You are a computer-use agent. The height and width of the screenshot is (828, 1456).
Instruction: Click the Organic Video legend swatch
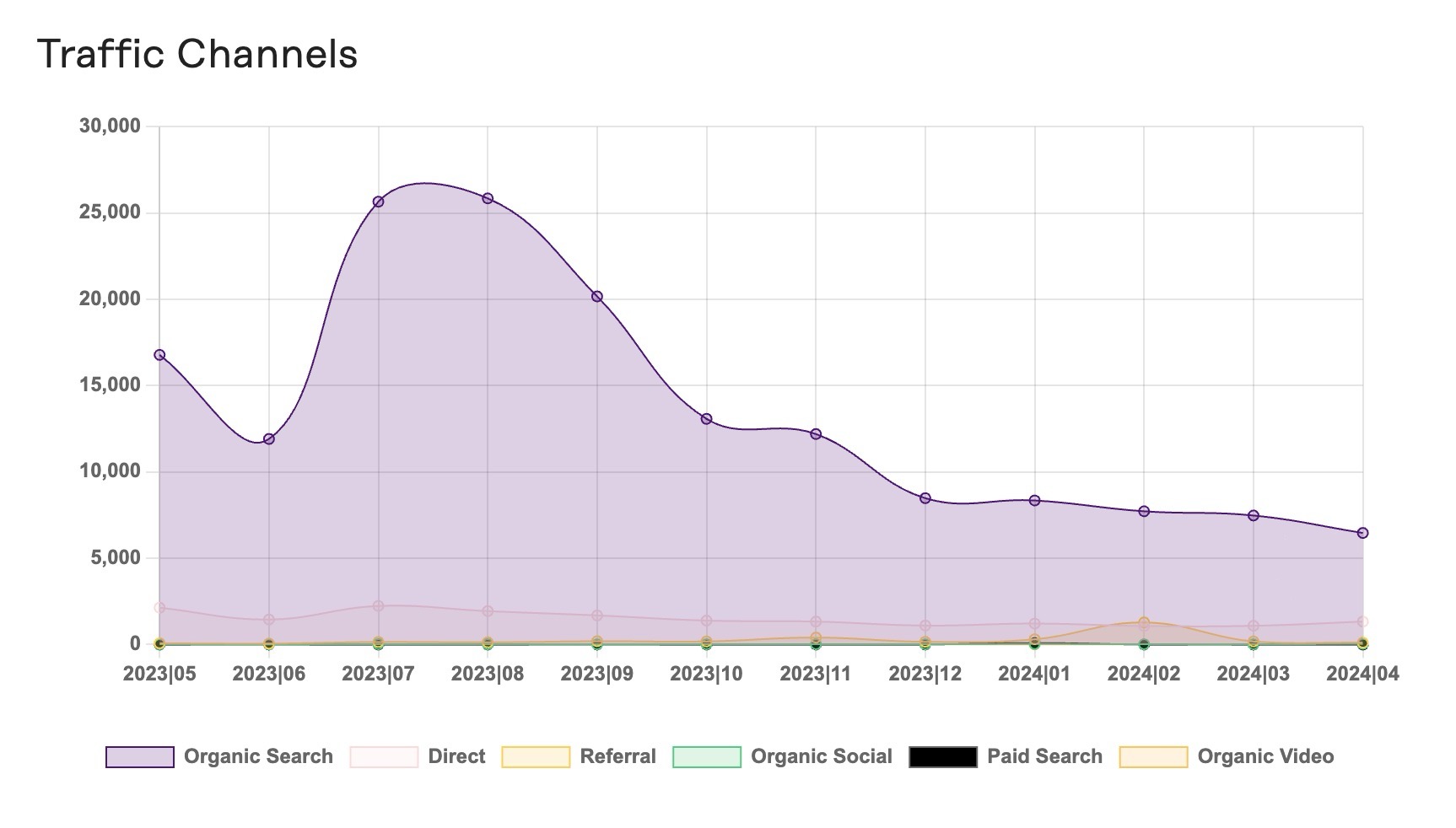[x=1153, y=756]
